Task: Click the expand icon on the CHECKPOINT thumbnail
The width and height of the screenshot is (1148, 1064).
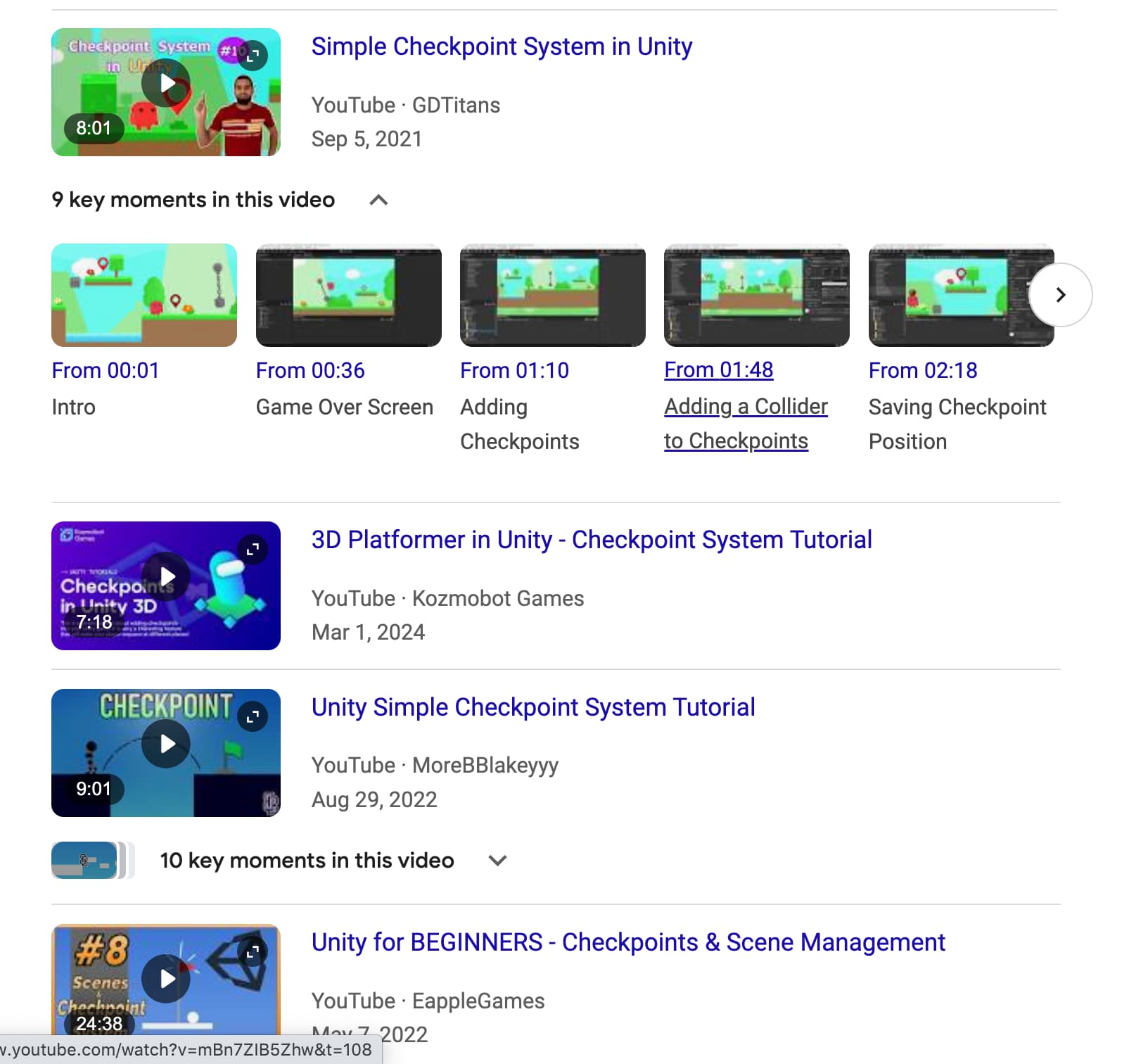Action: 253,716
